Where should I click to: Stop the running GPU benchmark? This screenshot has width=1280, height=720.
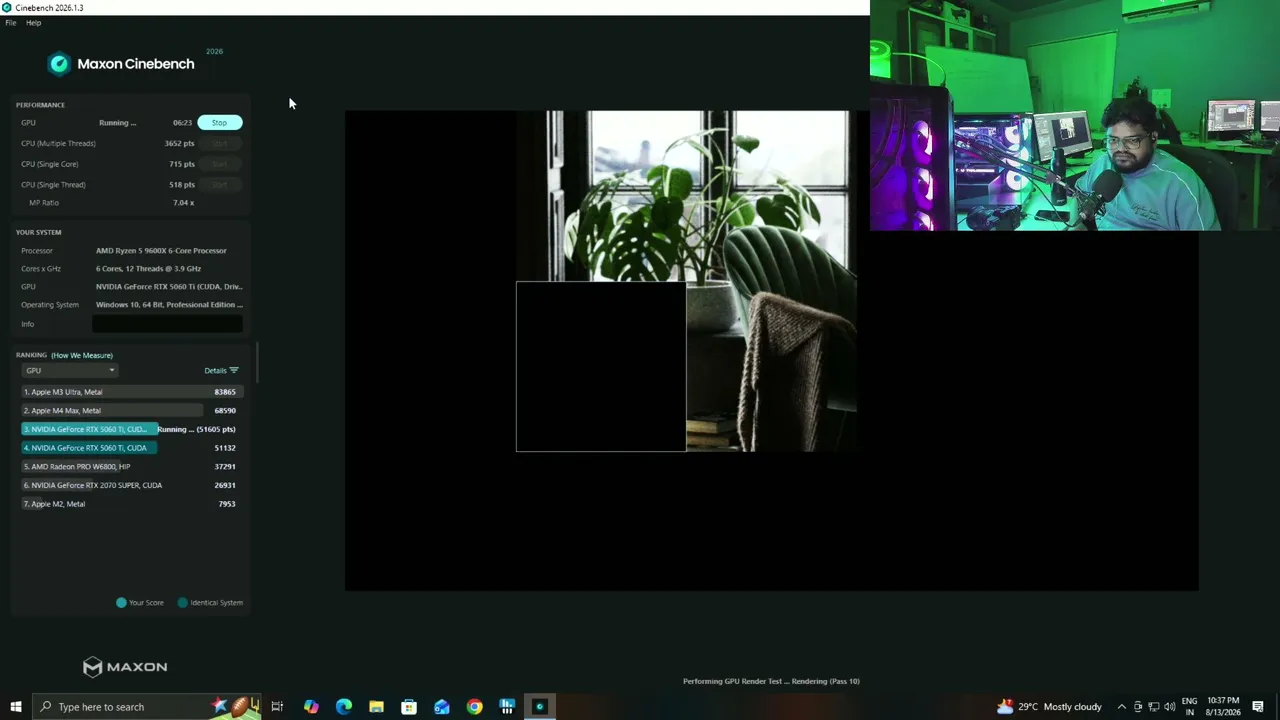(x=219, y=123)
